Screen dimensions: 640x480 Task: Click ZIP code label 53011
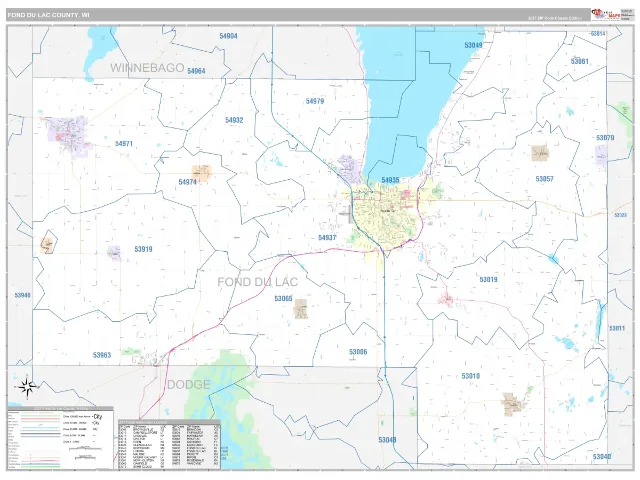[617, 328]
